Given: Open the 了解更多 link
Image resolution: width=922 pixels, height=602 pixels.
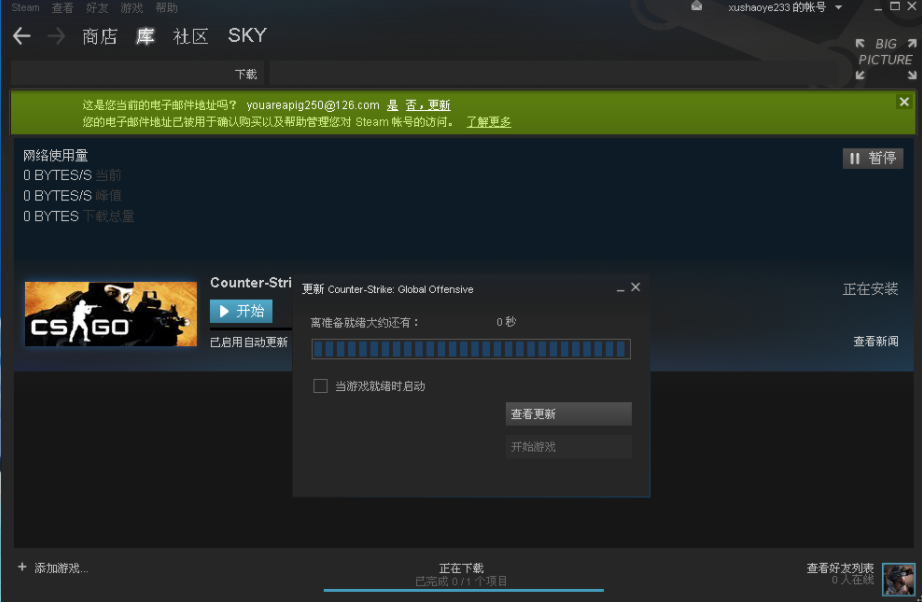Looking at the screenshot, I should (x=489, y=122).
